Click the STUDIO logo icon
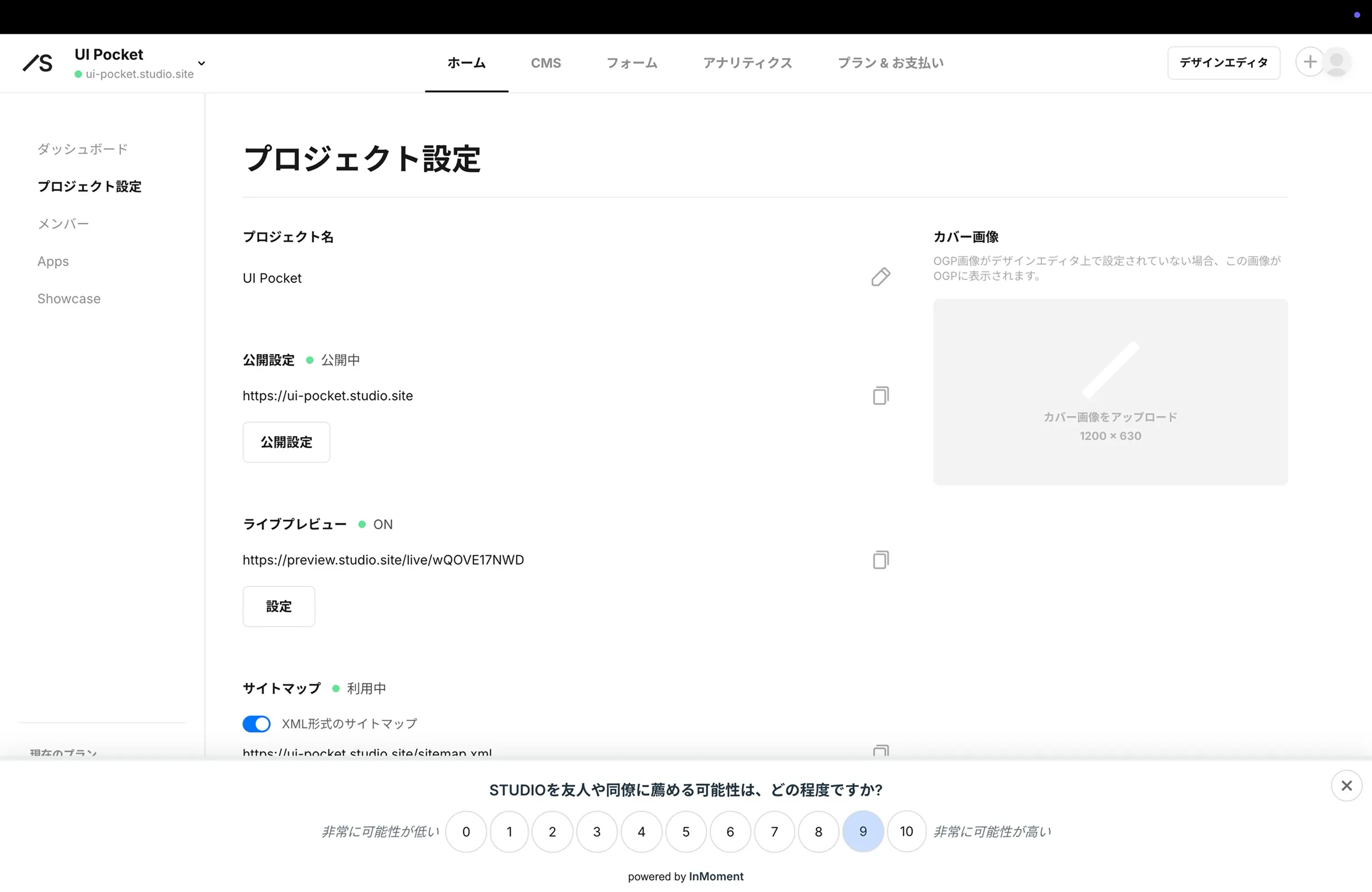The image size is (1372, 892). point(37,63)
